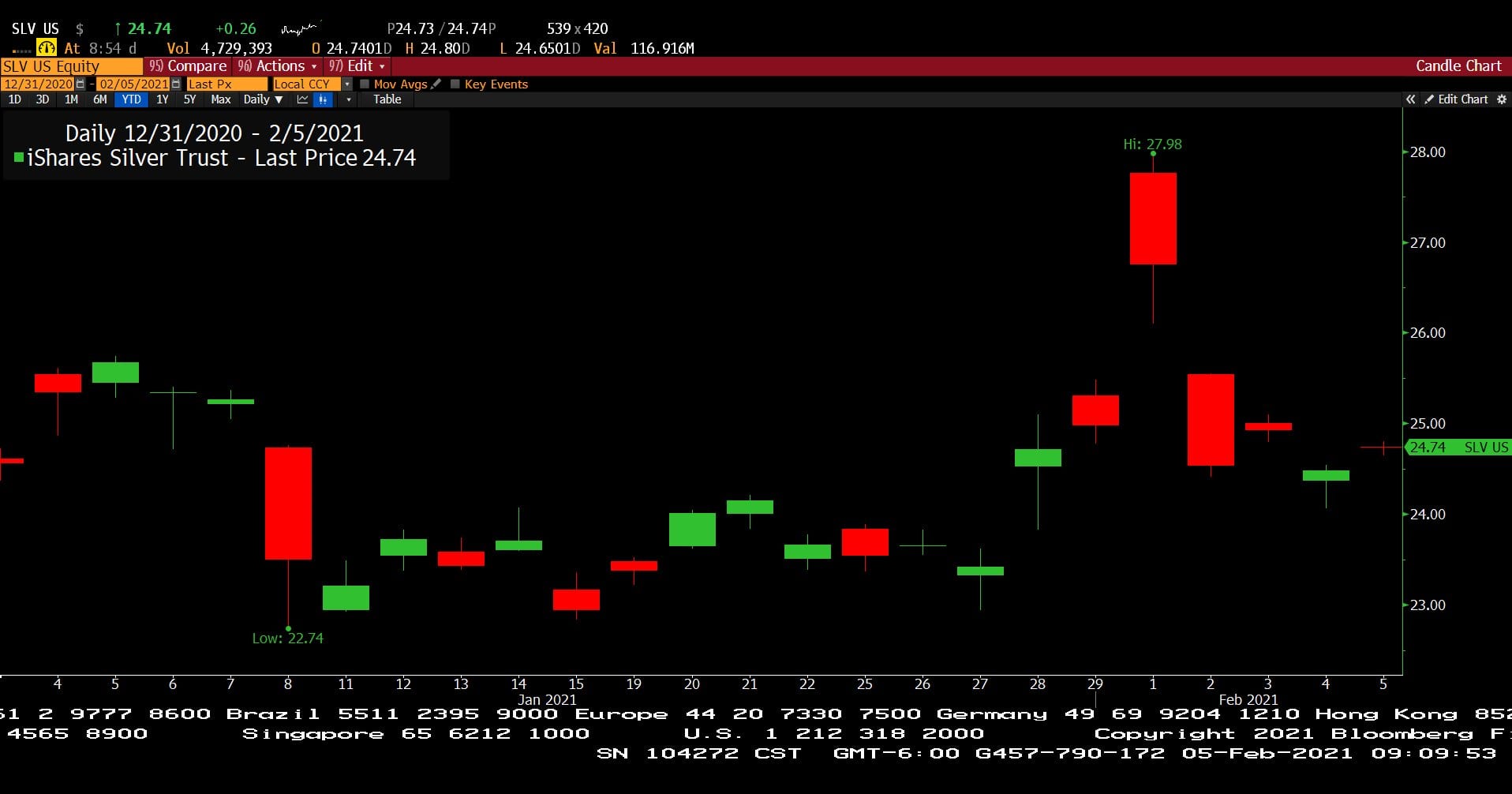This screenshot has width=1512, height=794.
Task: Open the Table view
Action: pyautogui.click(x=387, y=99)
